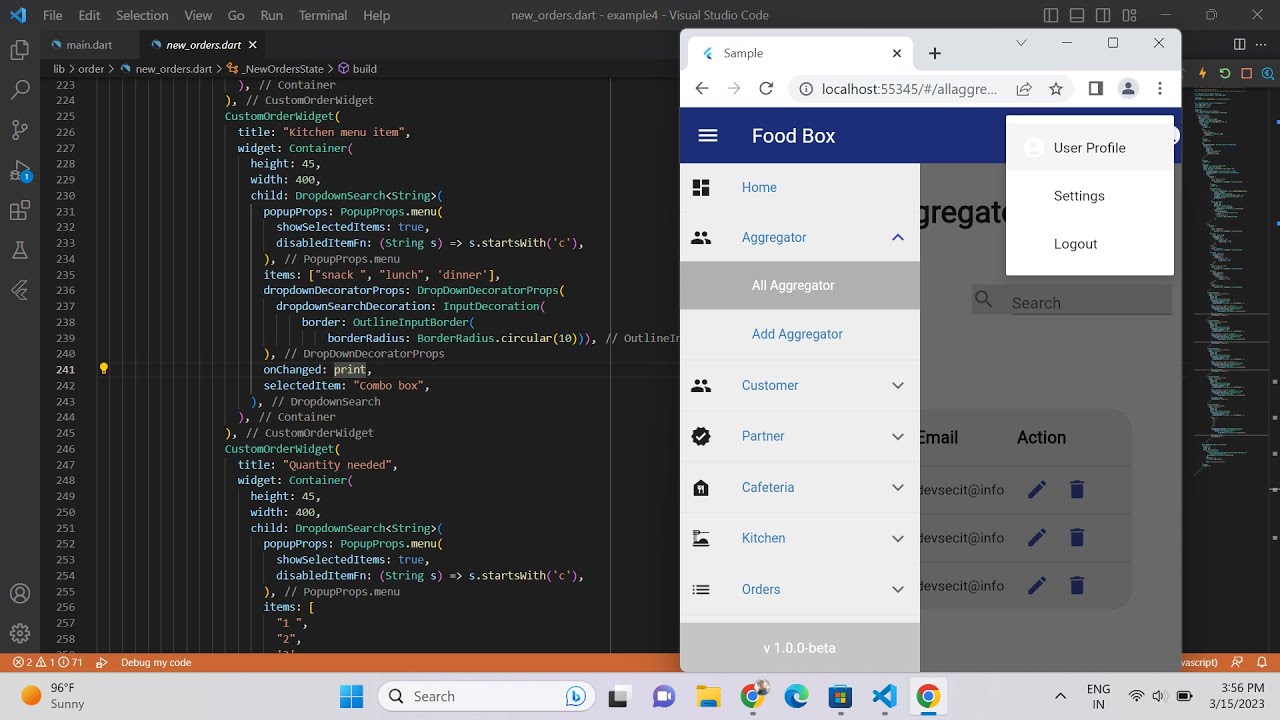Open File Explorer from taskbar
Image resolution: width=1280 pixels, height=720 pixels.
click(x=708, y=696)
